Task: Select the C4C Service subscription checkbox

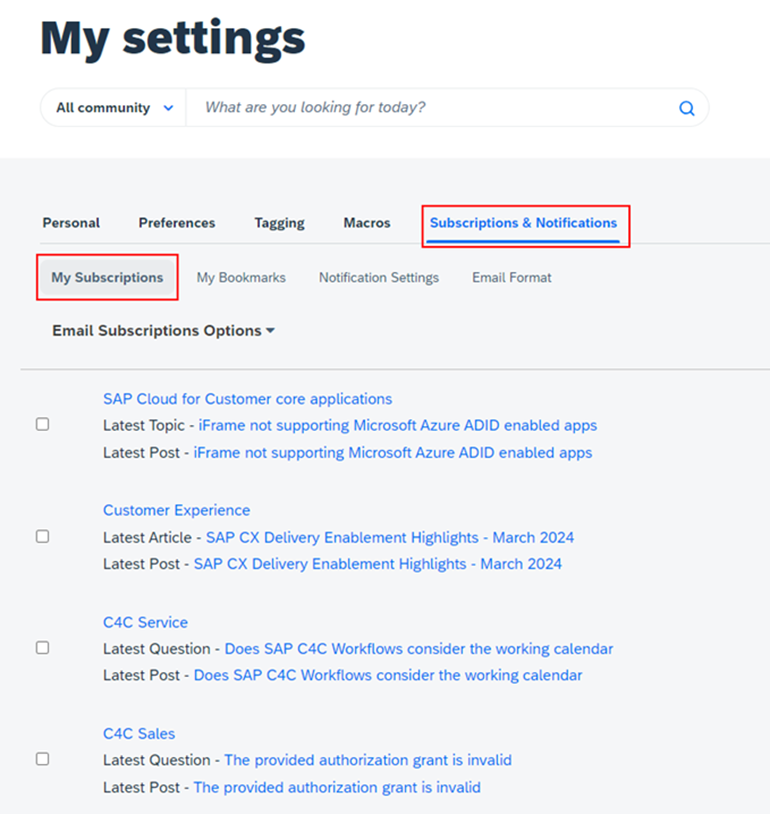Action: 43,648
